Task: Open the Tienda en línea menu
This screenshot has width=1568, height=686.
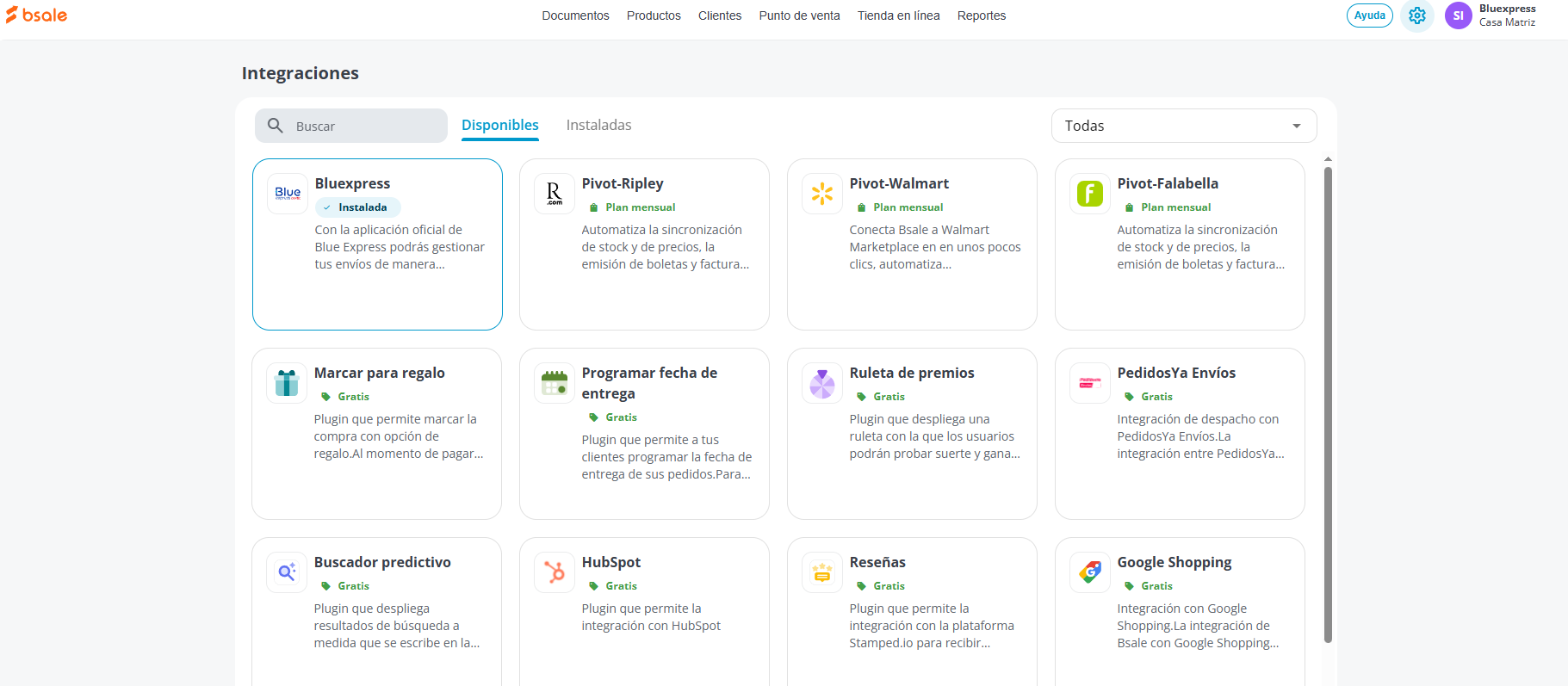Action: click(x=899, y=15)
